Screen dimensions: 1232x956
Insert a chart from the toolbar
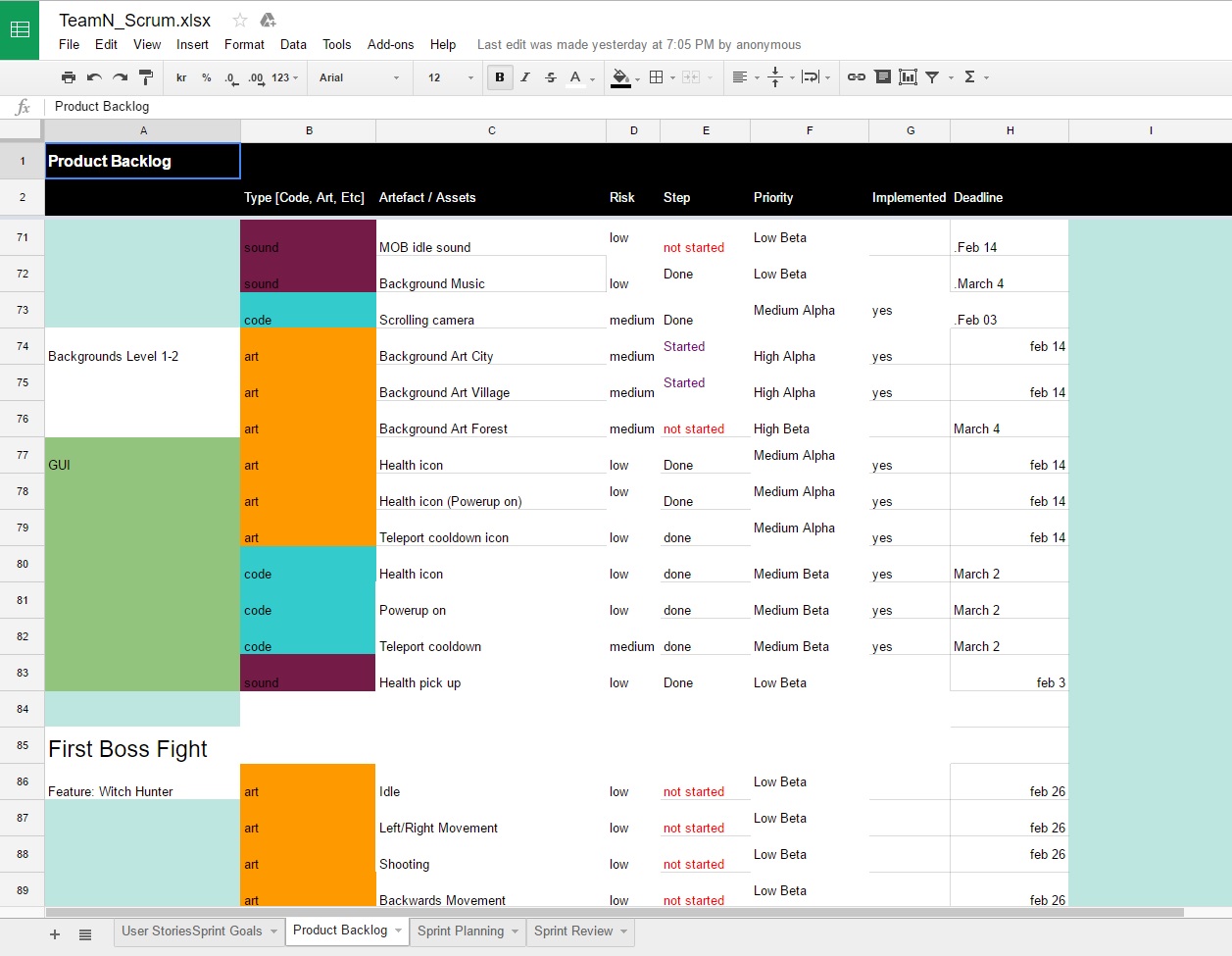[908, 77]
